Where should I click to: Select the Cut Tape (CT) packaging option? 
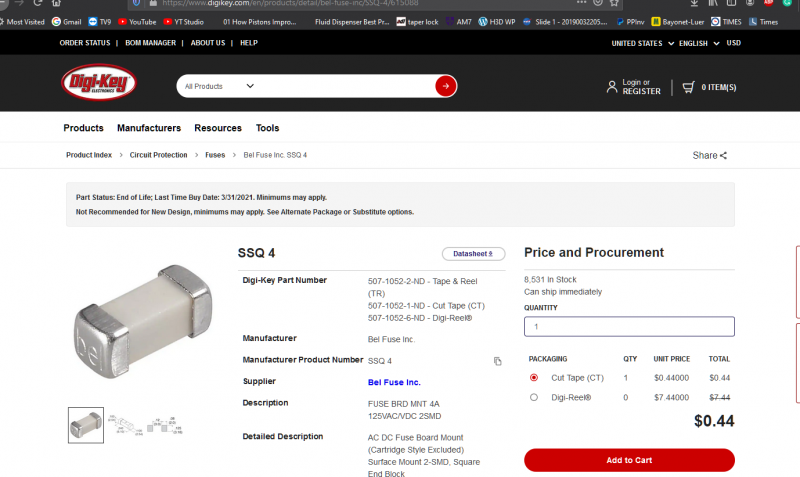coord(534,377)
